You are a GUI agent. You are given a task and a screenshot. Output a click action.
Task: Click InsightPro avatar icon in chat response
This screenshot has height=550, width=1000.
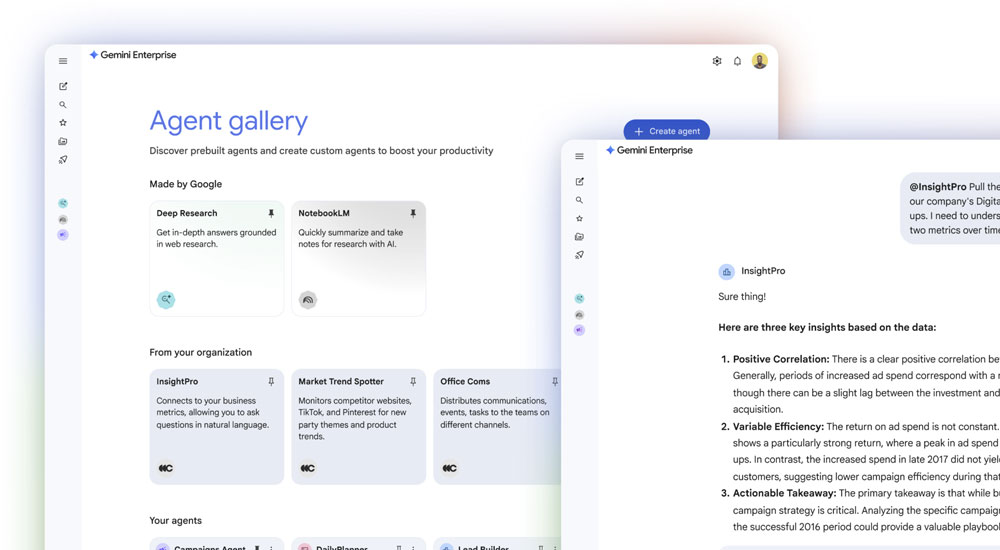pos(726,272)
